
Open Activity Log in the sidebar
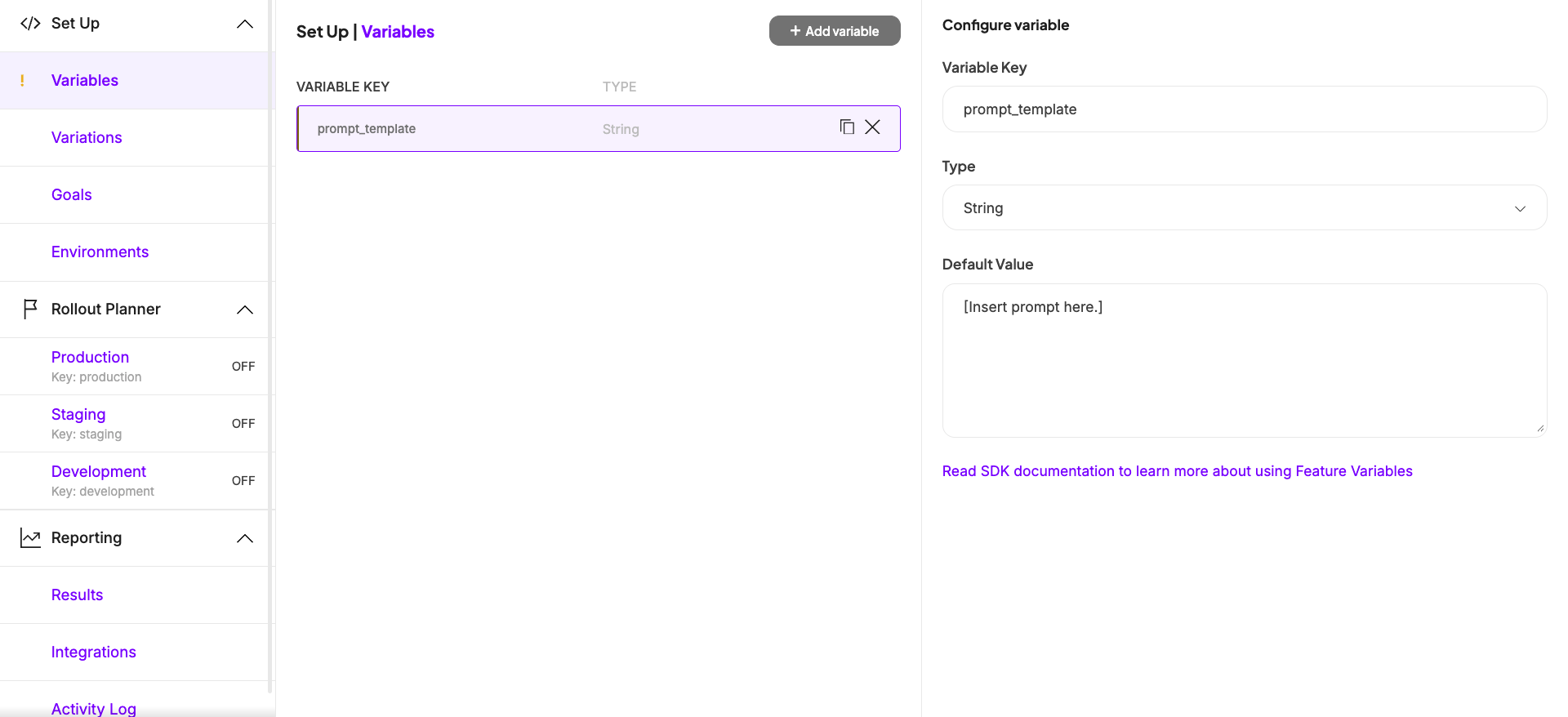coord(94,708)
